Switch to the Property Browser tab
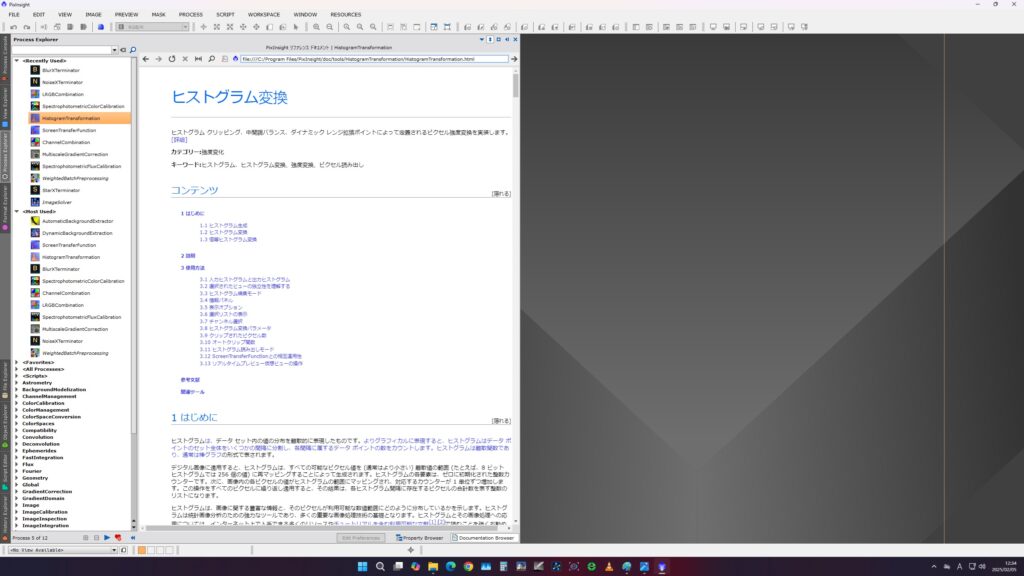The height and width of the screenshot is (576, 1024). point(419,538)
